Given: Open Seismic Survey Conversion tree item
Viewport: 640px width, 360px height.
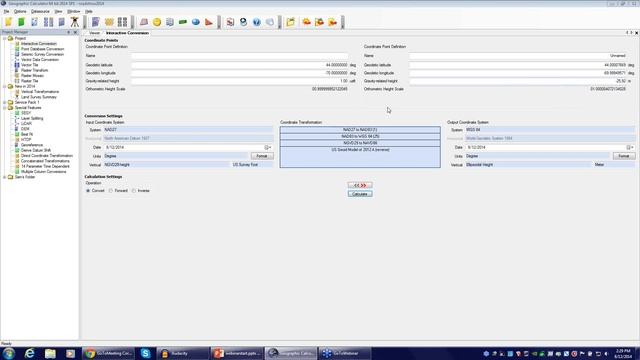Looking at the screenshot, I should coord(42,54).
